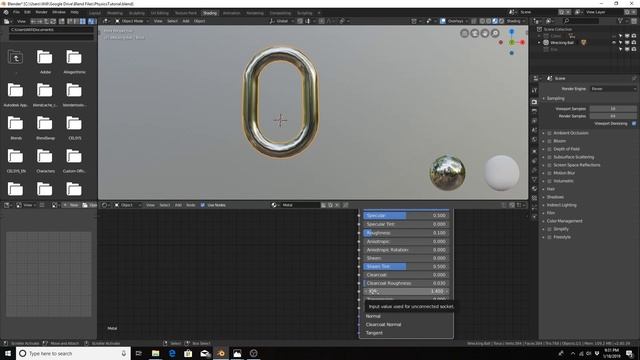Click the Move view hand gizmo
Screen dimensions: 640x360
coord(485,33)
